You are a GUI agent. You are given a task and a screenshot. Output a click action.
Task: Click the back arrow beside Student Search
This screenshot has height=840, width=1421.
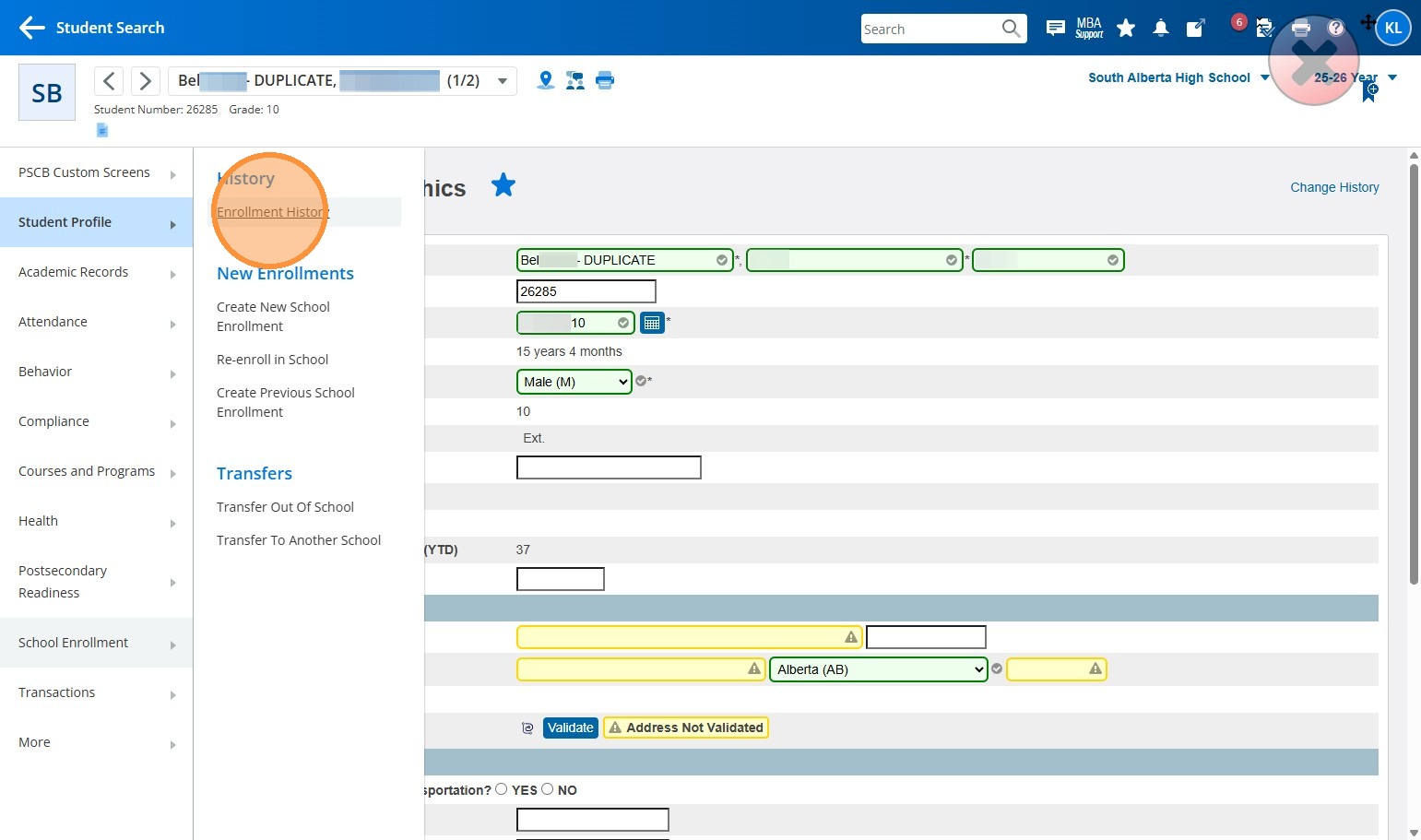point(31,28)
